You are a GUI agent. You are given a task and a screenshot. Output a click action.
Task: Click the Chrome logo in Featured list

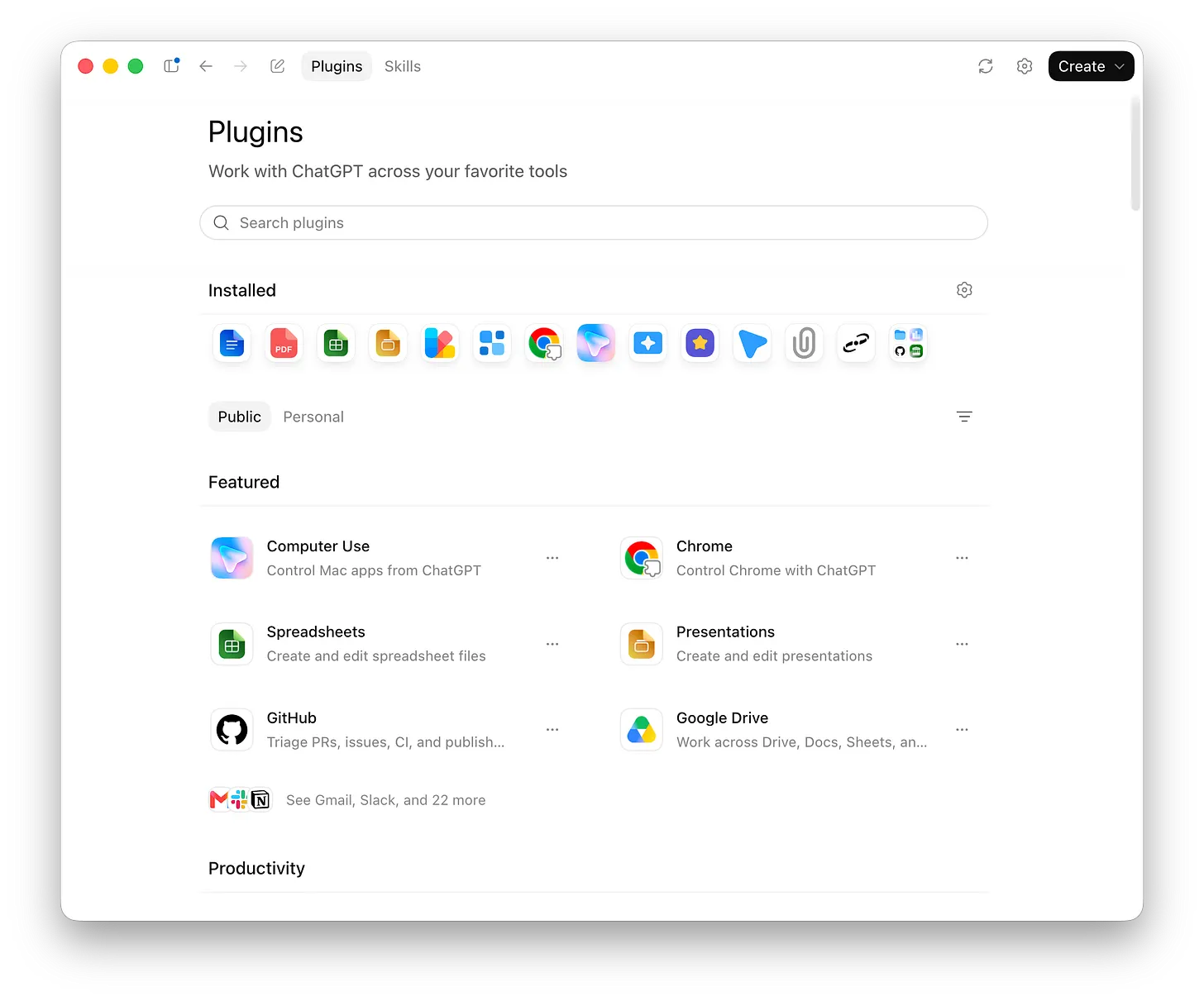(x=642, y=558)
